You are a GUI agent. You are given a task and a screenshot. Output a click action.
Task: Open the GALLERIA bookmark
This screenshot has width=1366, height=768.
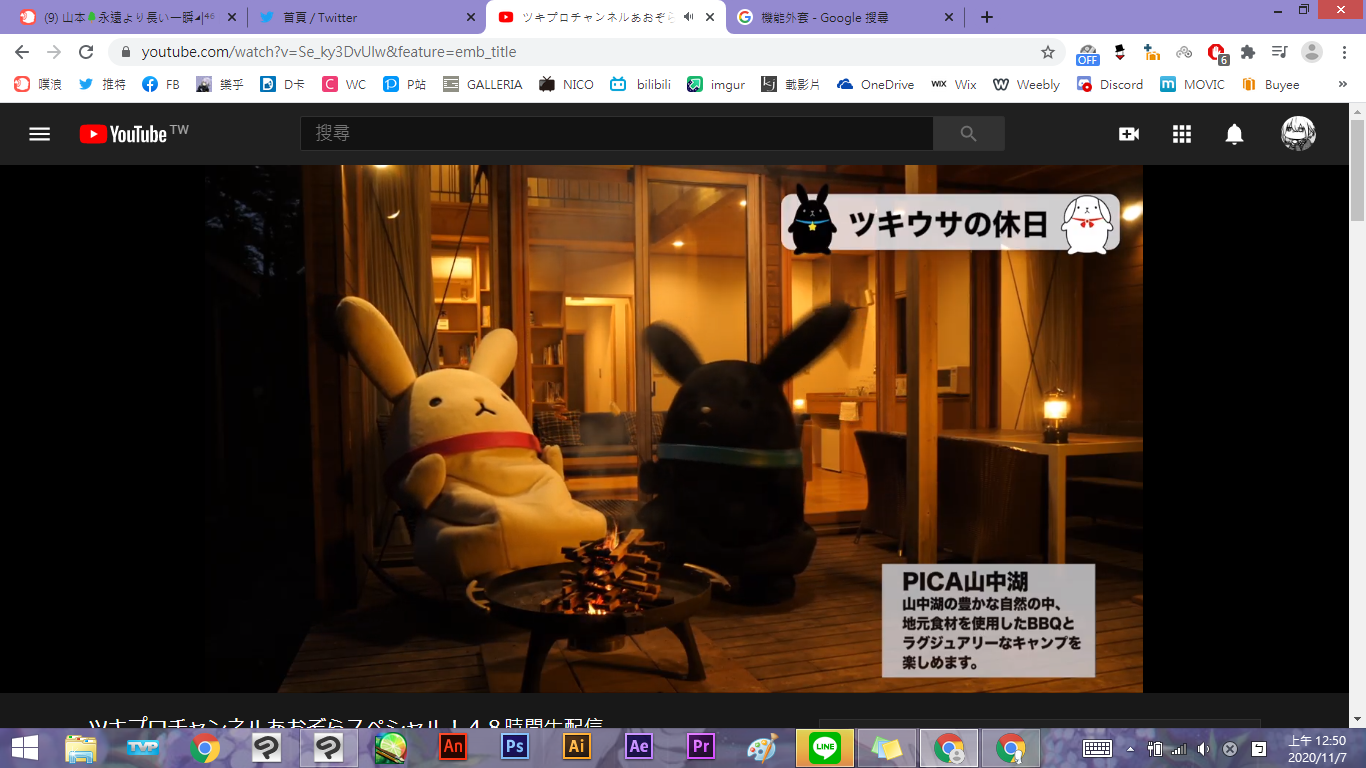point(482,85)
